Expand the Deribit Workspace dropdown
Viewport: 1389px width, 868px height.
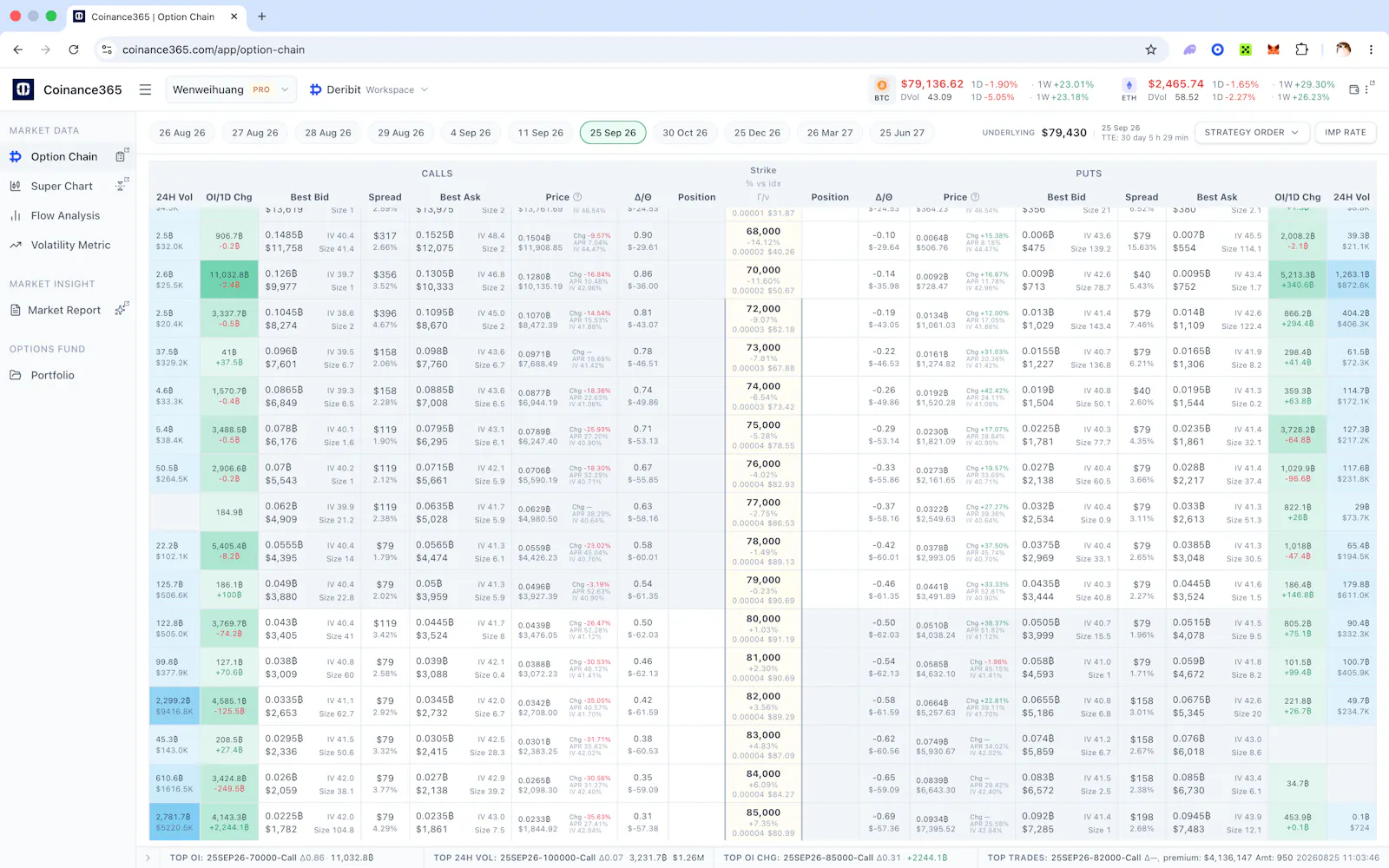[369, 89]
